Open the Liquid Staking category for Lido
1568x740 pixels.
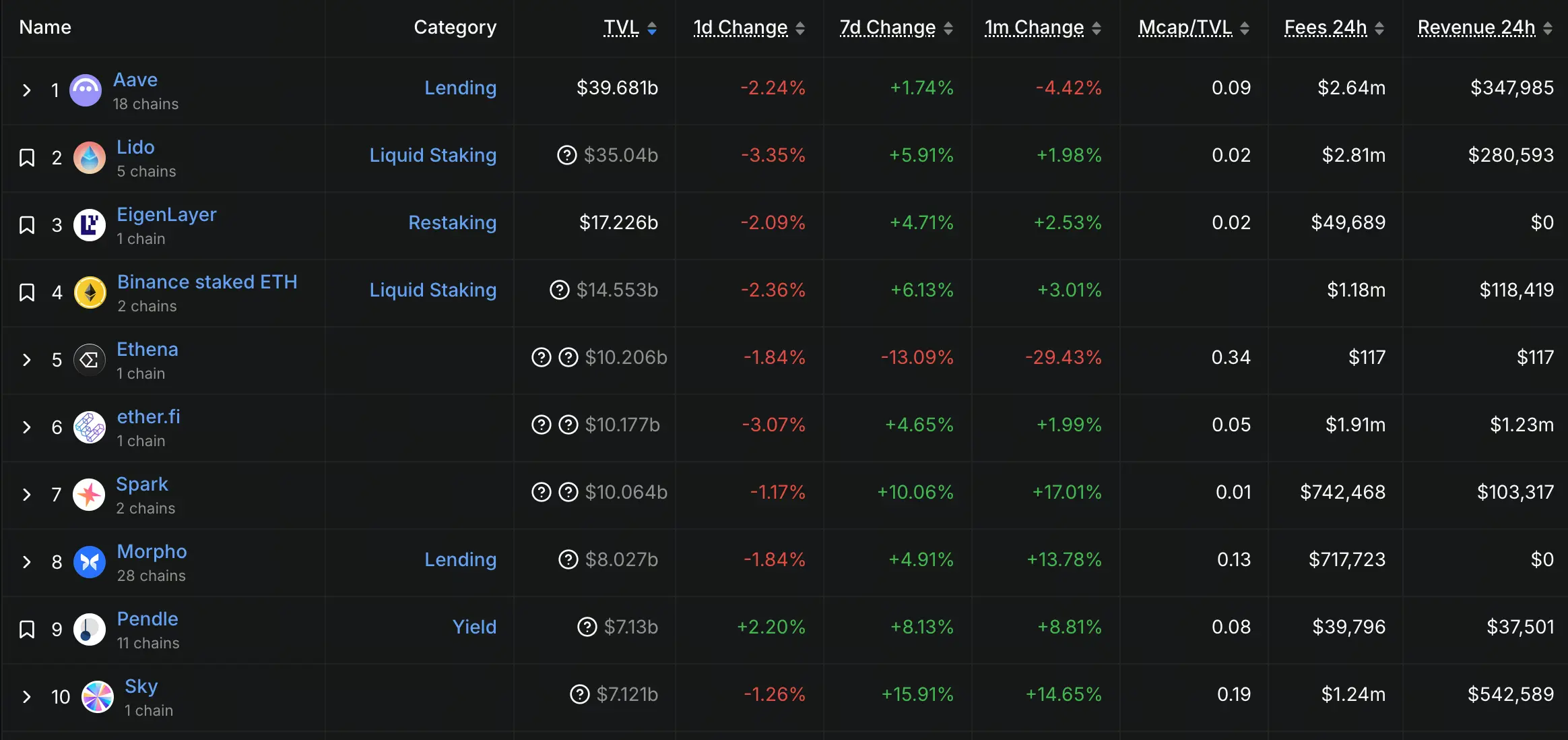pyautogui.click(x=433, y=155)
